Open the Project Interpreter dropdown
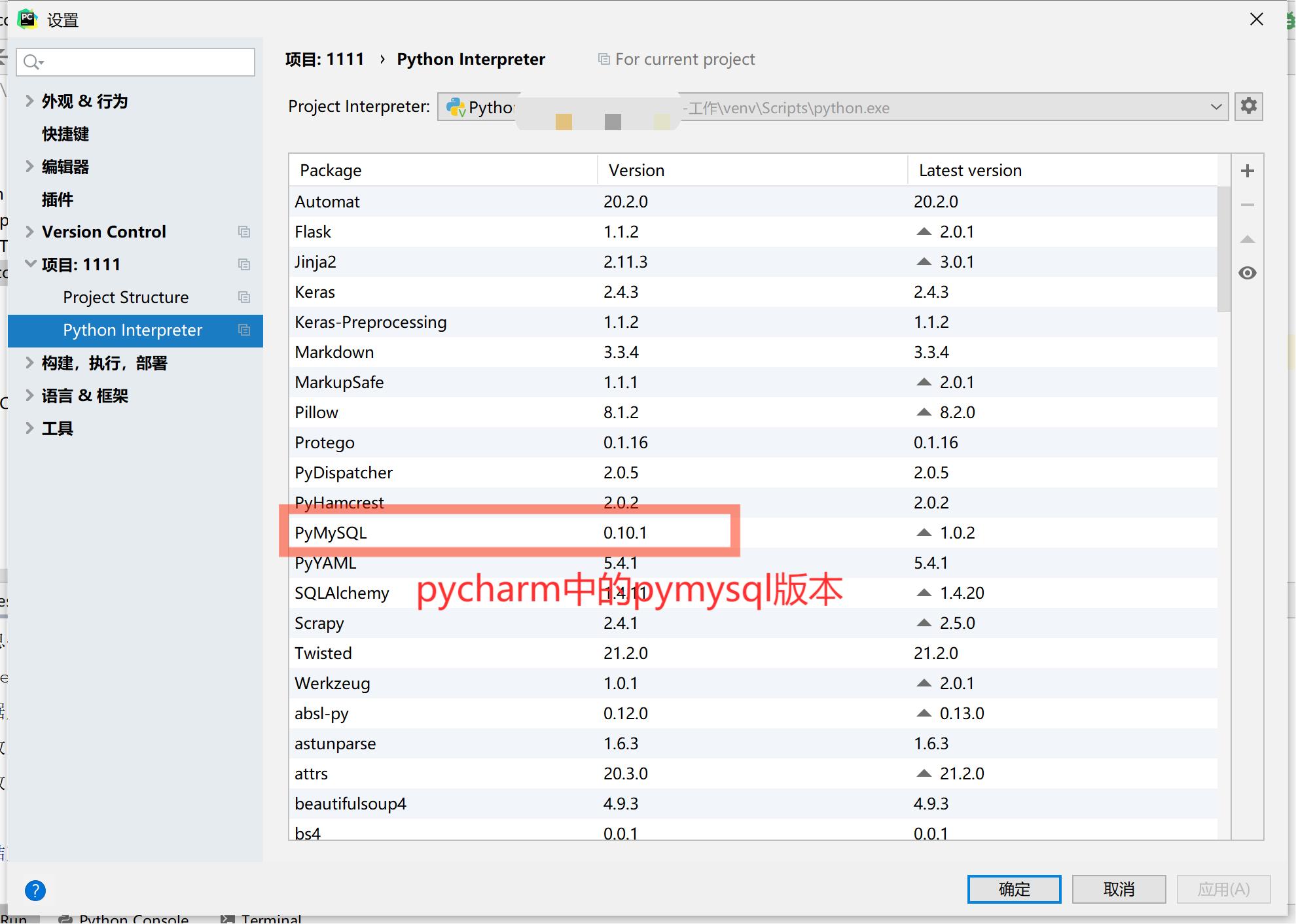1296x924 pixels. pyautogui.click(x=1216, y=107)
